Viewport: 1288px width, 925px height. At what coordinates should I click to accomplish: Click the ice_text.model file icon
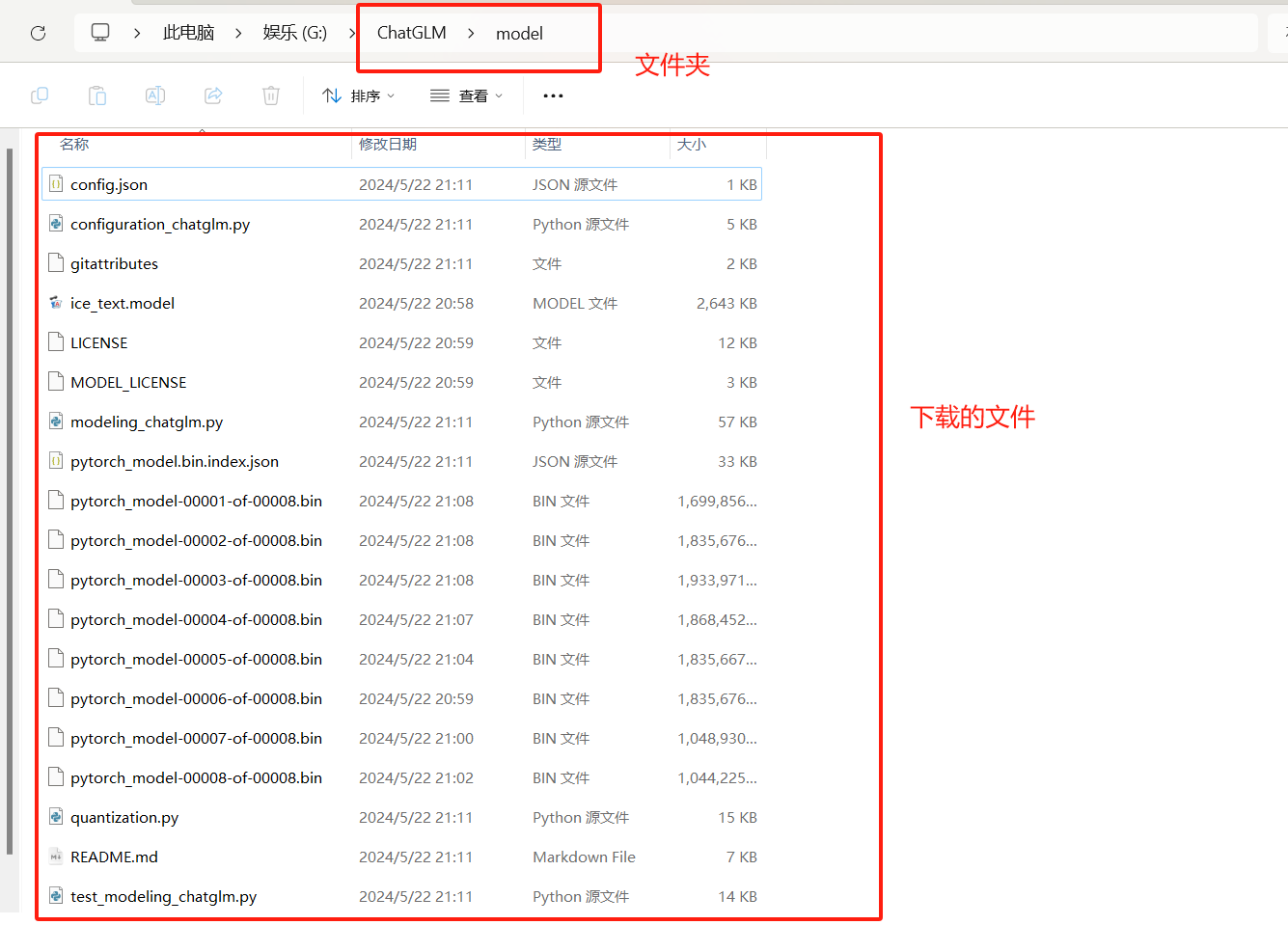[56, 302]
